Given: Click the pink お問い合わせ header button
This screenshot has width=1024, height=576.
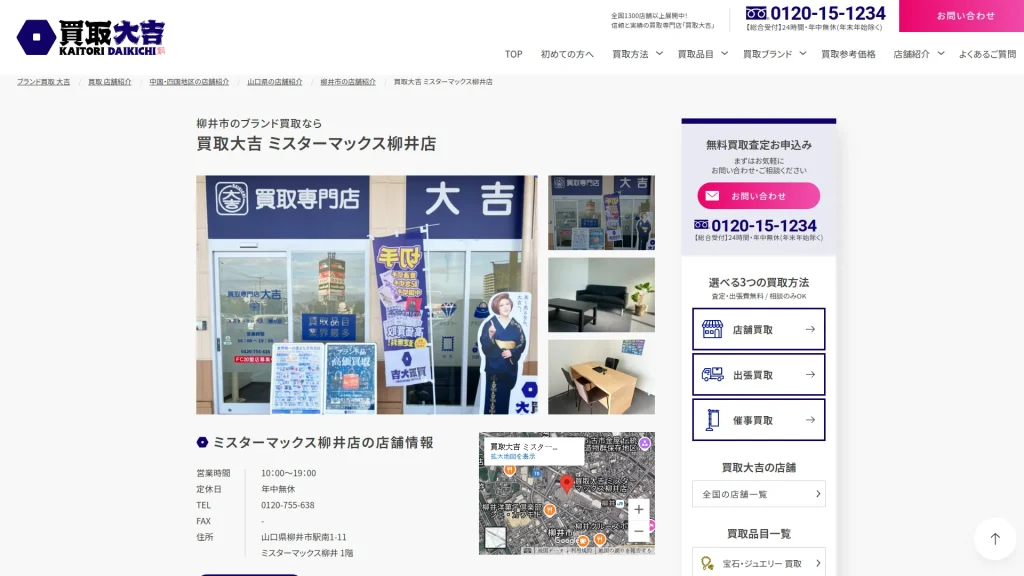Looking at the screenshot, I should click(961, 16).
